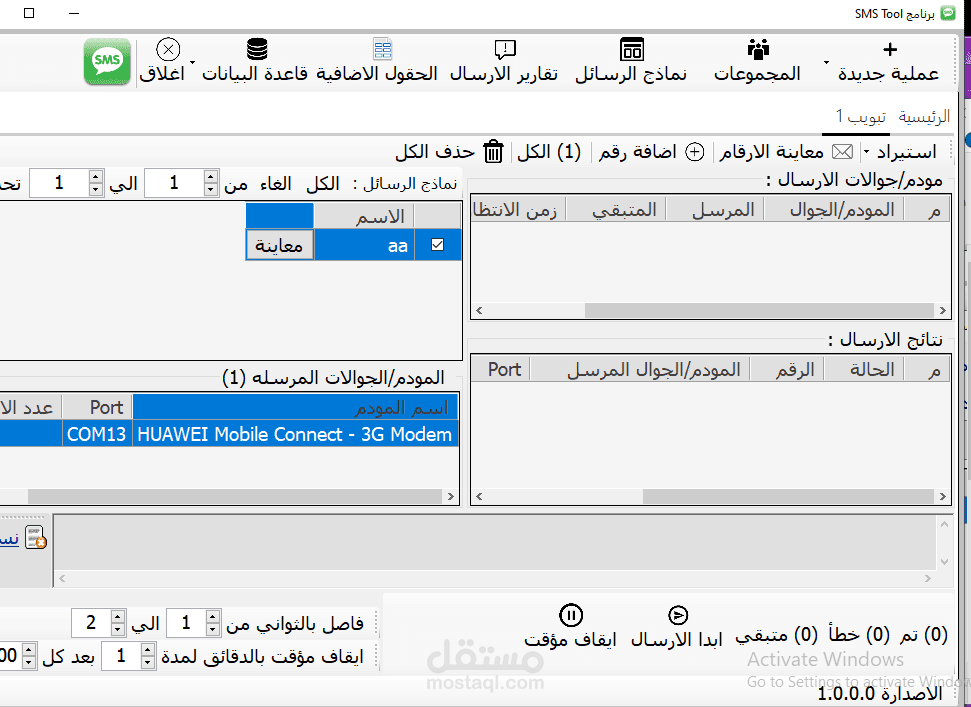Click الرقم column header in results
The width and height of the screenshot is (971, 707).
(x=787, y=370)
